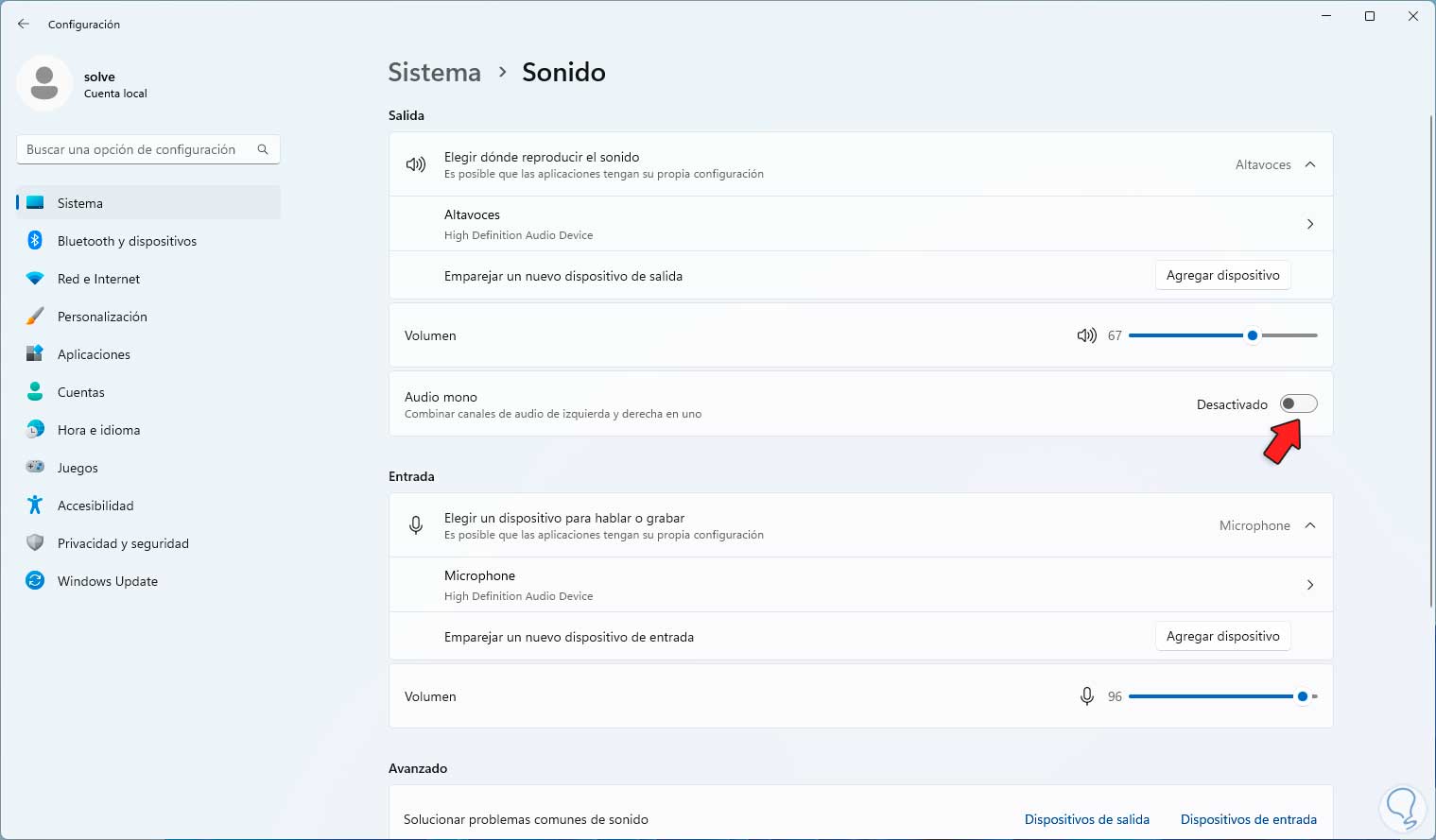Collapse the output device Altavoces chevron

coord(1310,164)
